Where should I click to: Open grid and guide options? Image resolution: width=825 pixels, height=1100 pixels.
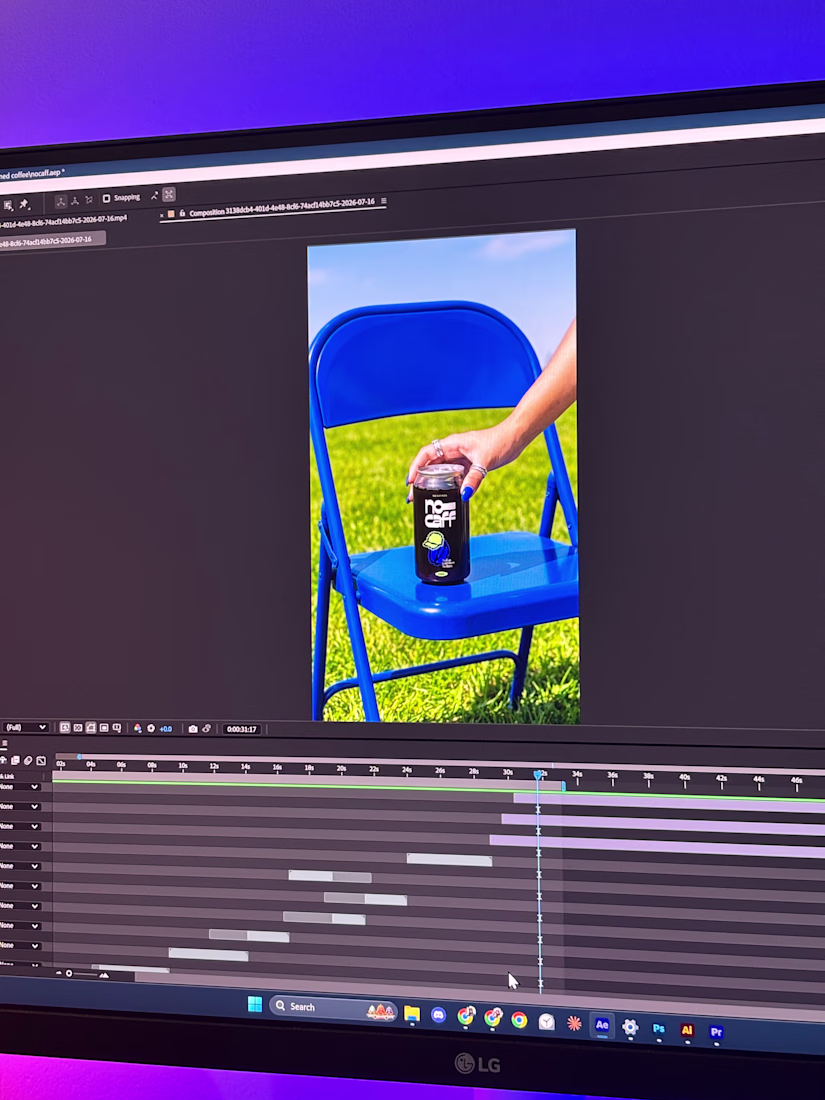tap(117, 728)
